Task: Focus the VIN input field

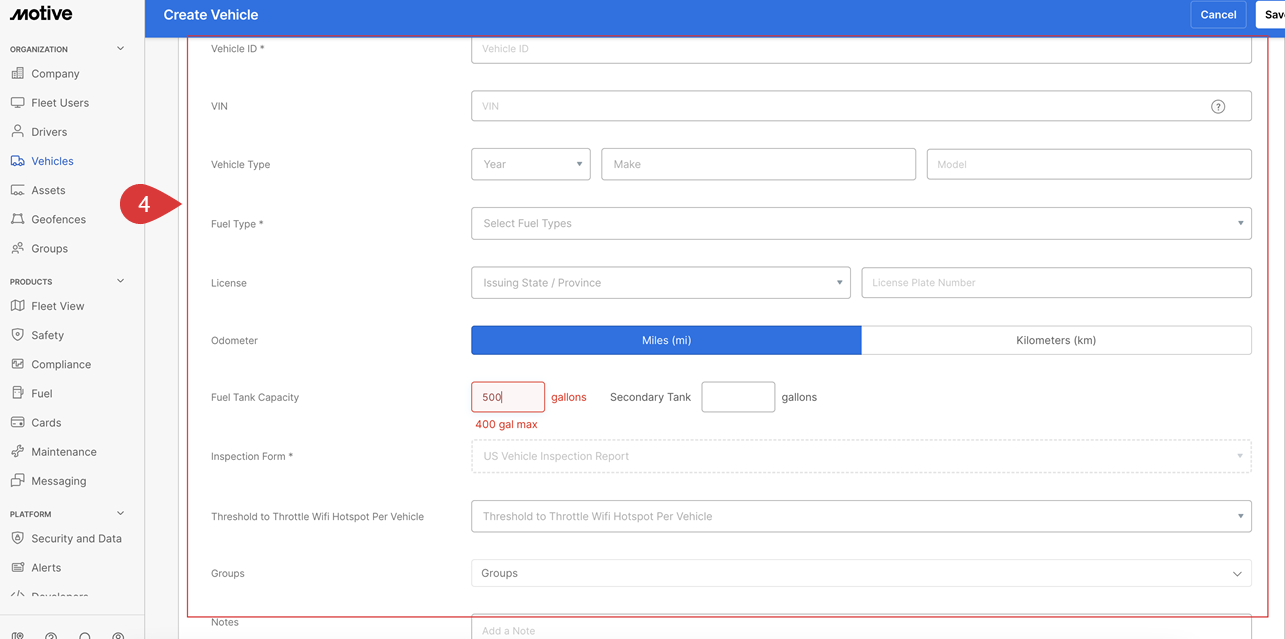Action: pos(861,106)
